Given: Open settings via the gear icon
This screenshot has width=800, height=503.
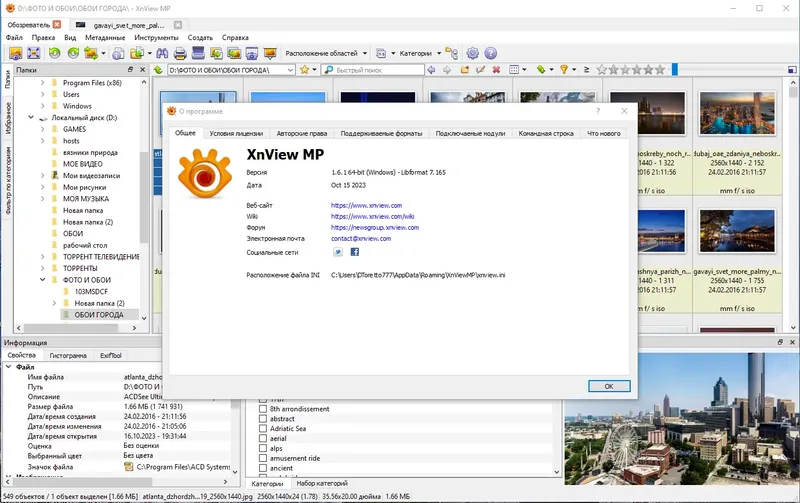Looking at the screenshot, I should tap(472, 53).
